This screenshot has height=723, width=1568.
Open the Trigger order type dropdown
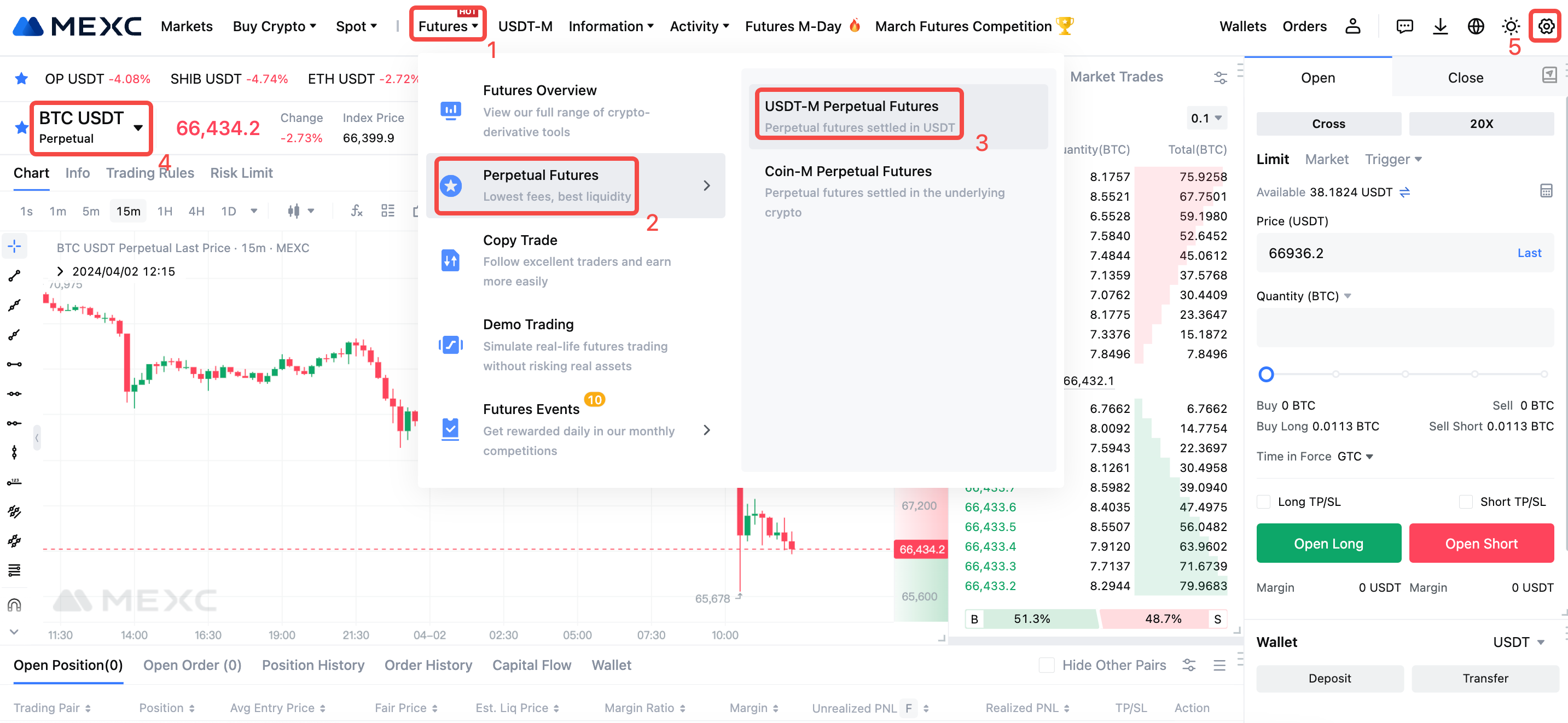1393,160
